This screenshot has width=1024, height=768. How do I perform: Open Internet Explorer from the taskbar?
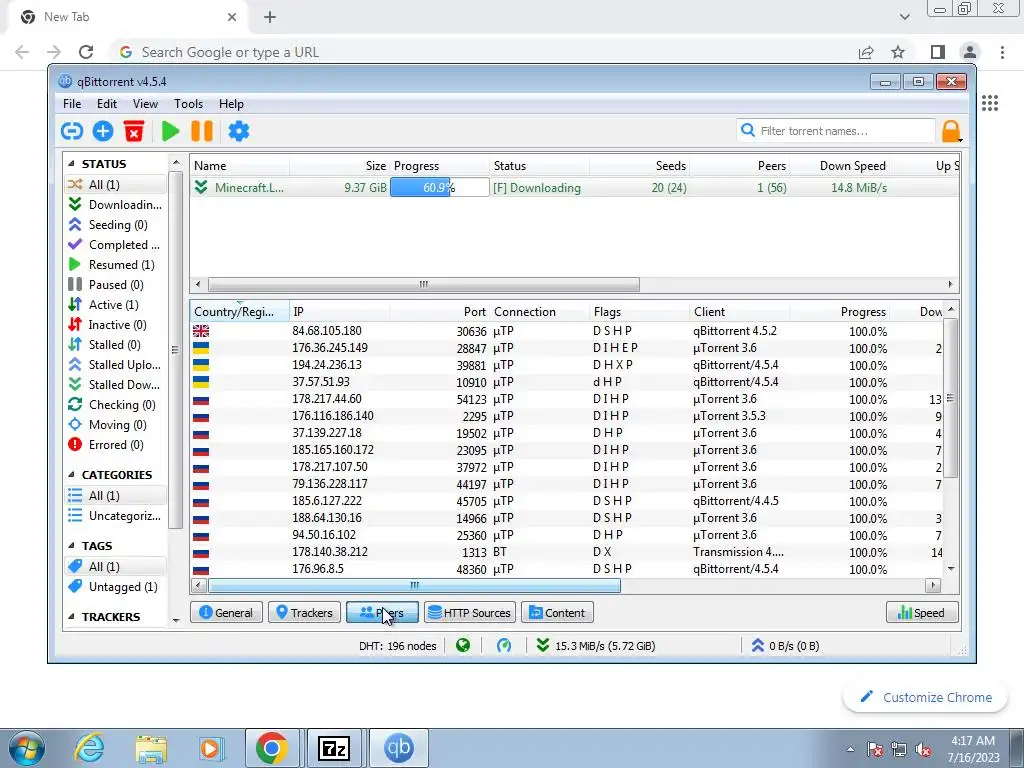click(x=89, y=748)
